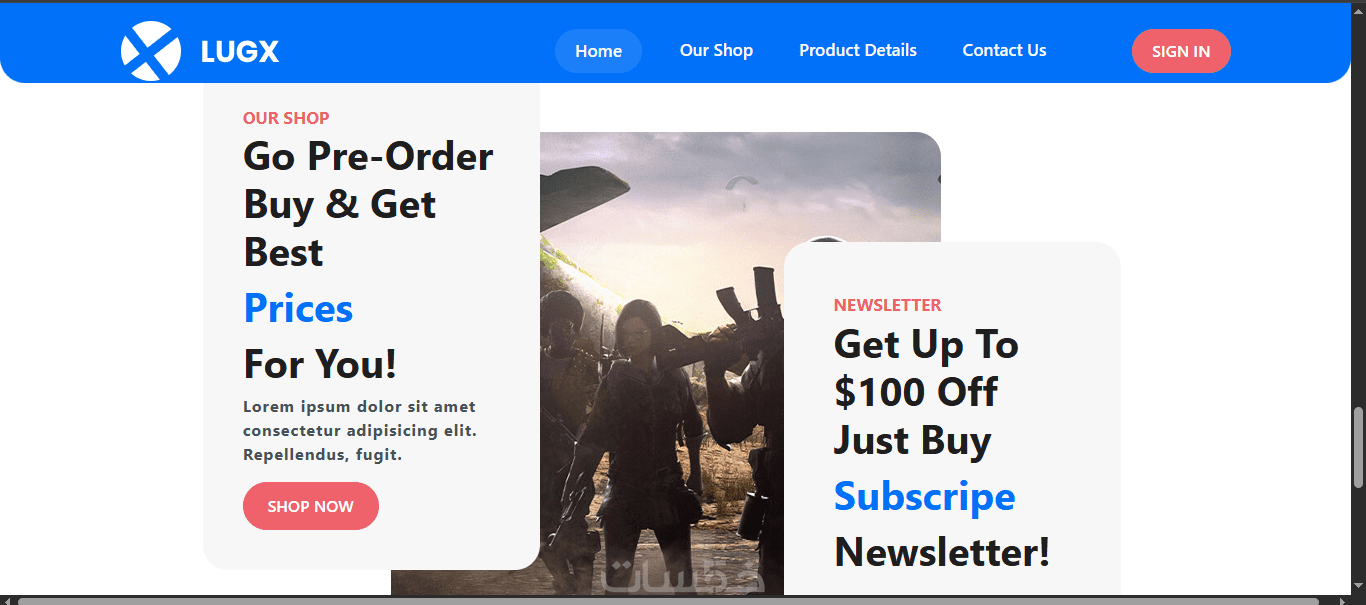This screenshot has width=1366, height=605.
Task: Click the blue Subscripe heading word
Action: click(x=925, y=496)
